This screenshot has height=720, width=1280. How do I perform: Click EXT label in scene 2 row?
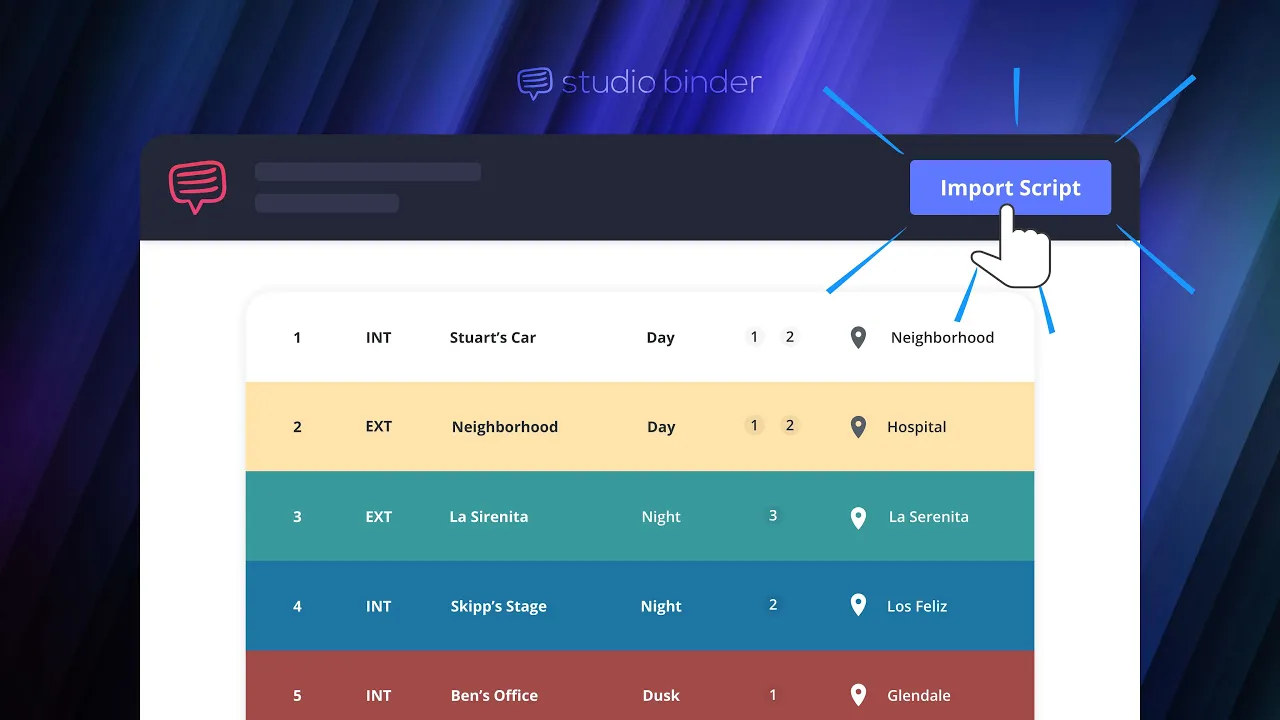[379, 426]
